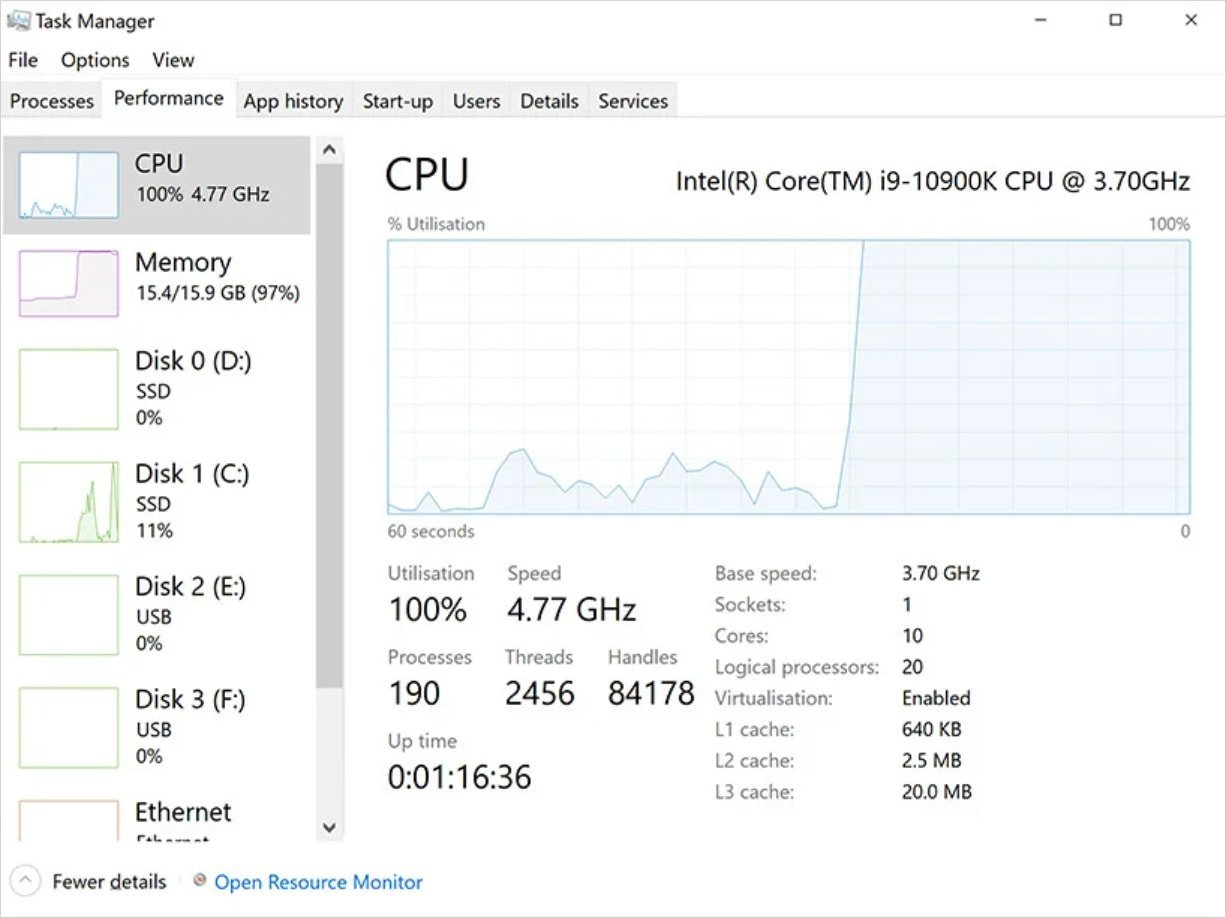This screenshot has height=918, width=1226.
Task: Open the Memory usage panel
Action: pos(157,283)
